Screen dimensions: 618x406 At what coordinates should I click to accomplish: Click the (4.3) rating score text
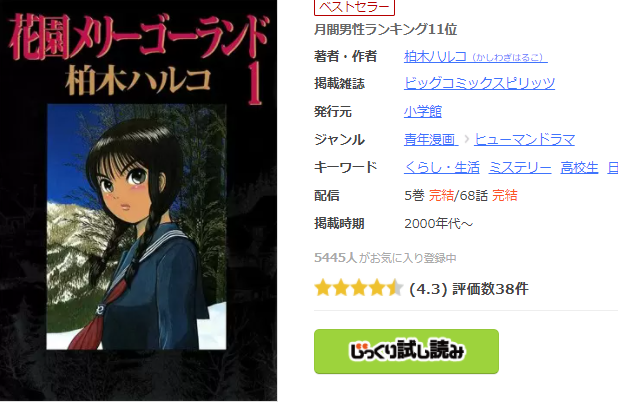coord(428,289)
